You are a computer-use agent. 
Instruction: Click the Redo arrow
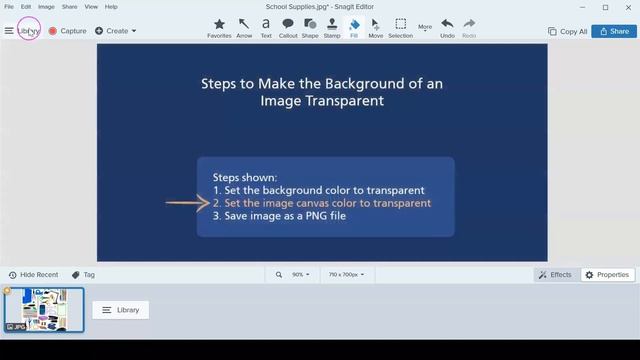pos(469,29)
